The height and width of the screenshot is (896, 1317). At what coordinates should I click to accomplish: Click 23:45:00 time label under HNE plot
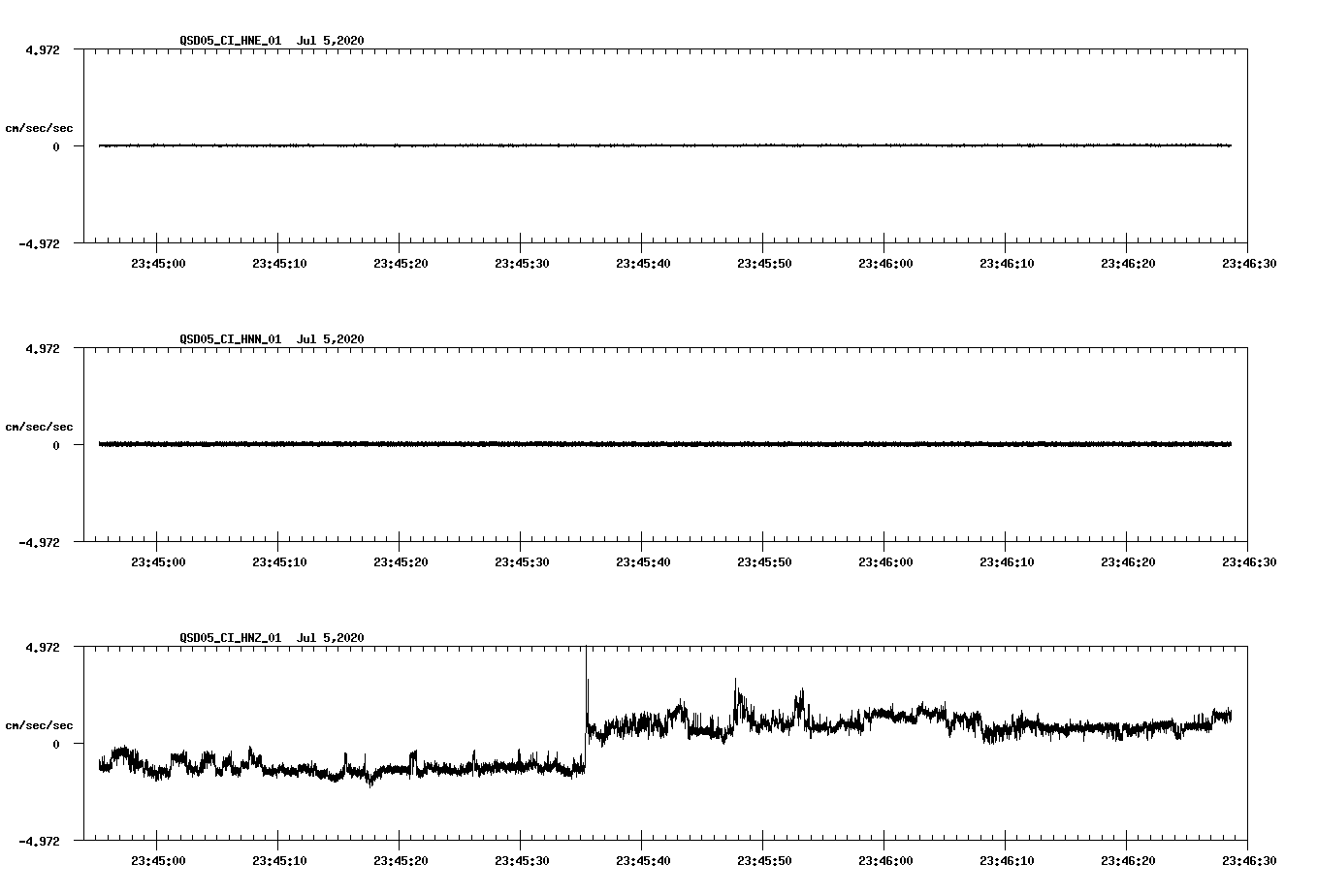coord(157,263)
